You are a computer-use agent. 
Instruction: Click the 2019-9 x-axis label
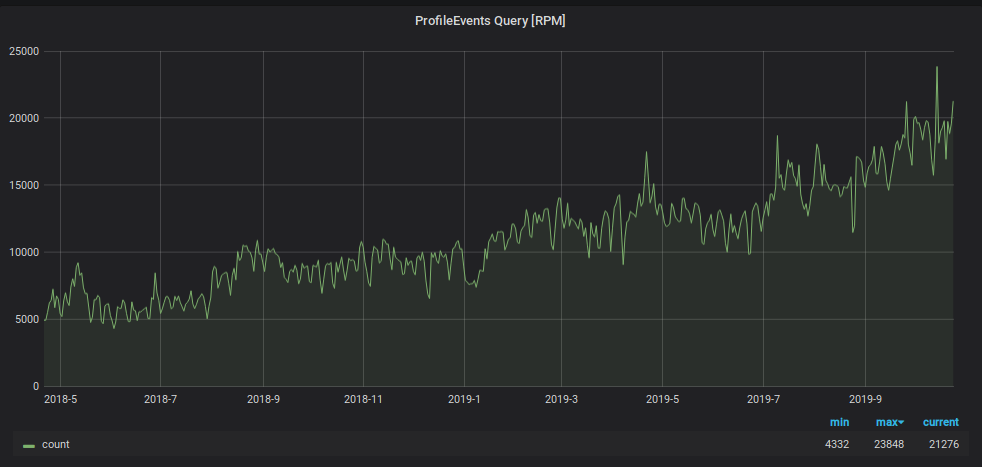(865, 398)
